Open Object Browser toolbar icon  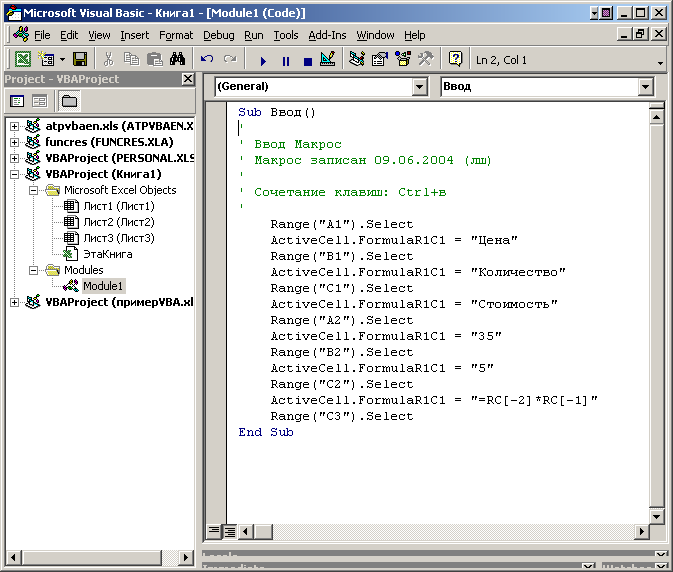point(403,59)
